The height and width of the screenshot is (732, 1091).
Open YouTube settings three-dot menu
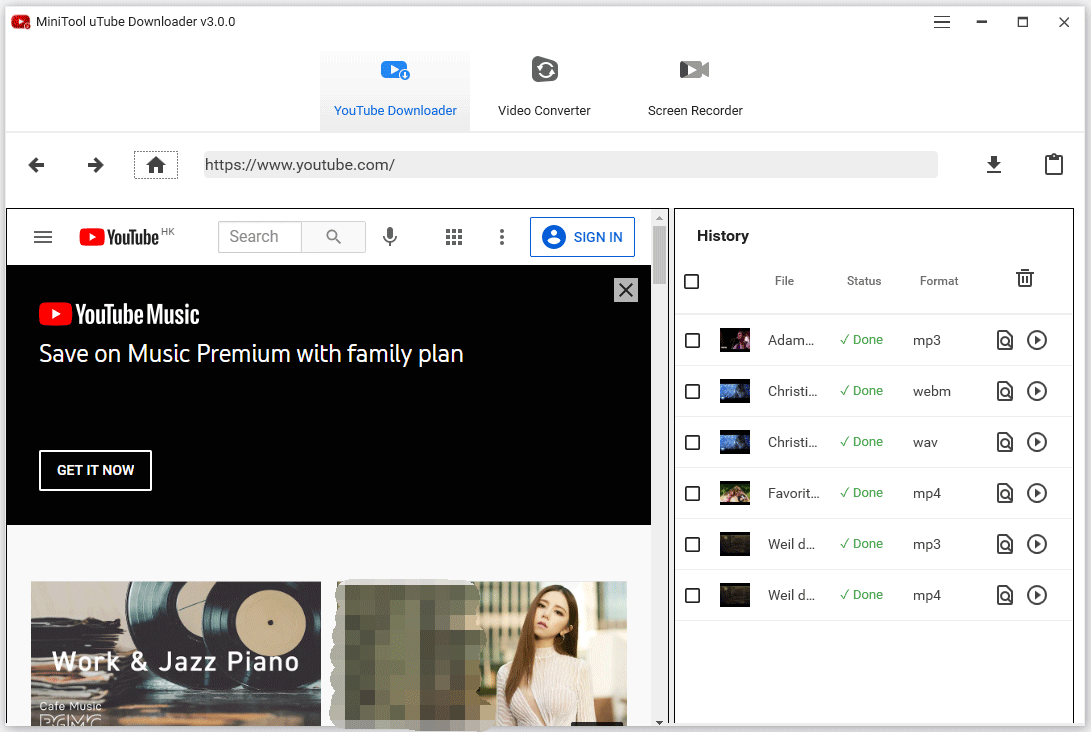click(x=502, y=237)
